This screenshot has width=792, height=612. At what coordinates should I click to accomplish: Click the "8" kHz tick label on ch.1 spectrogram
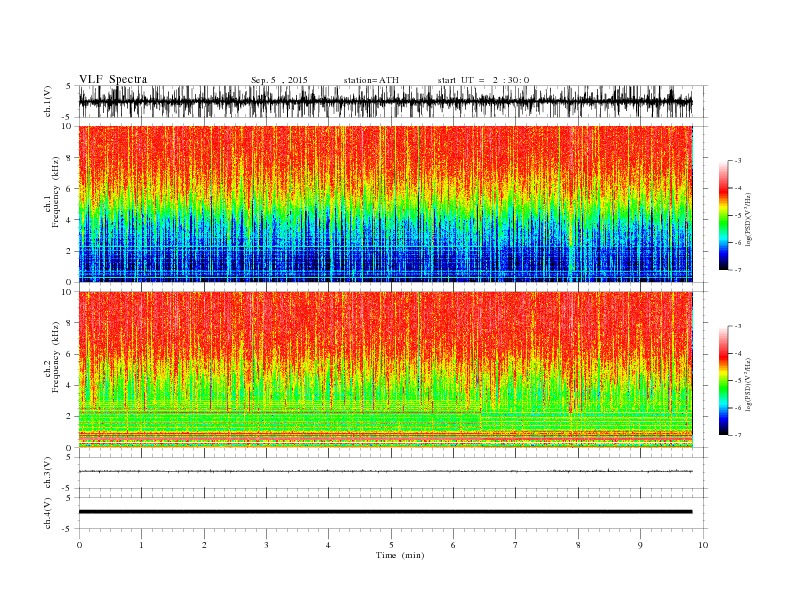click(69, 157)
